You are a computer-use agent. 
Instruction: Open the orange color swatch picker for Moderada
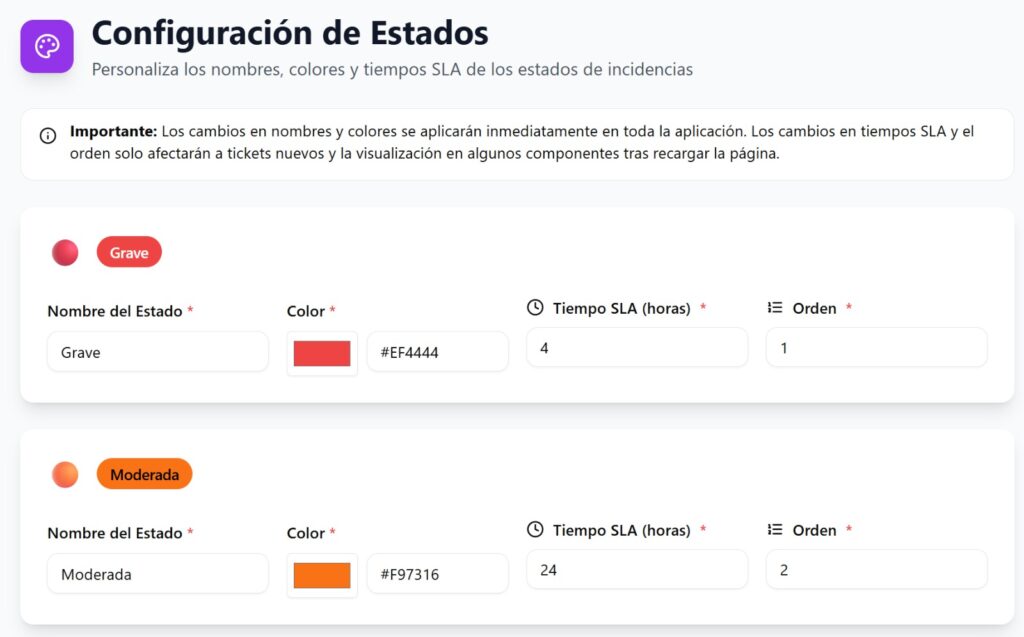322,576
